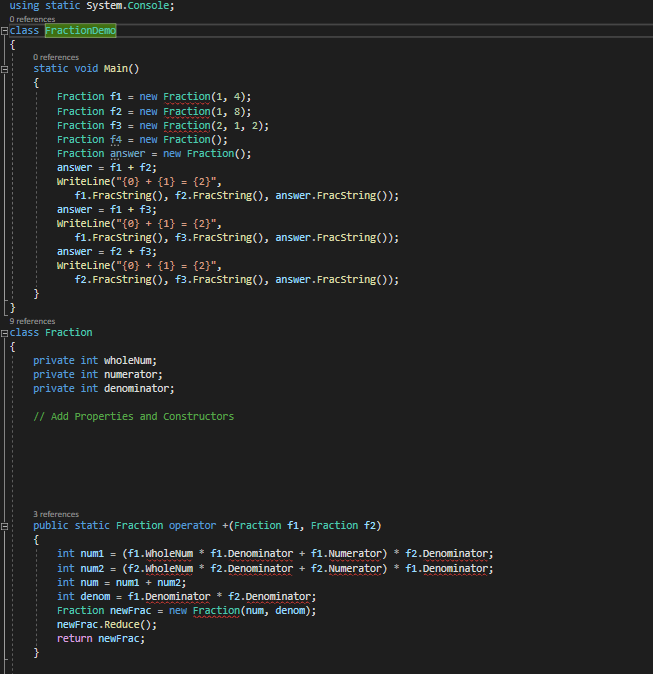This screenshot has height=674, width=653.
Task: Open '0 references' above class FractionDemo
Action: 32,19
